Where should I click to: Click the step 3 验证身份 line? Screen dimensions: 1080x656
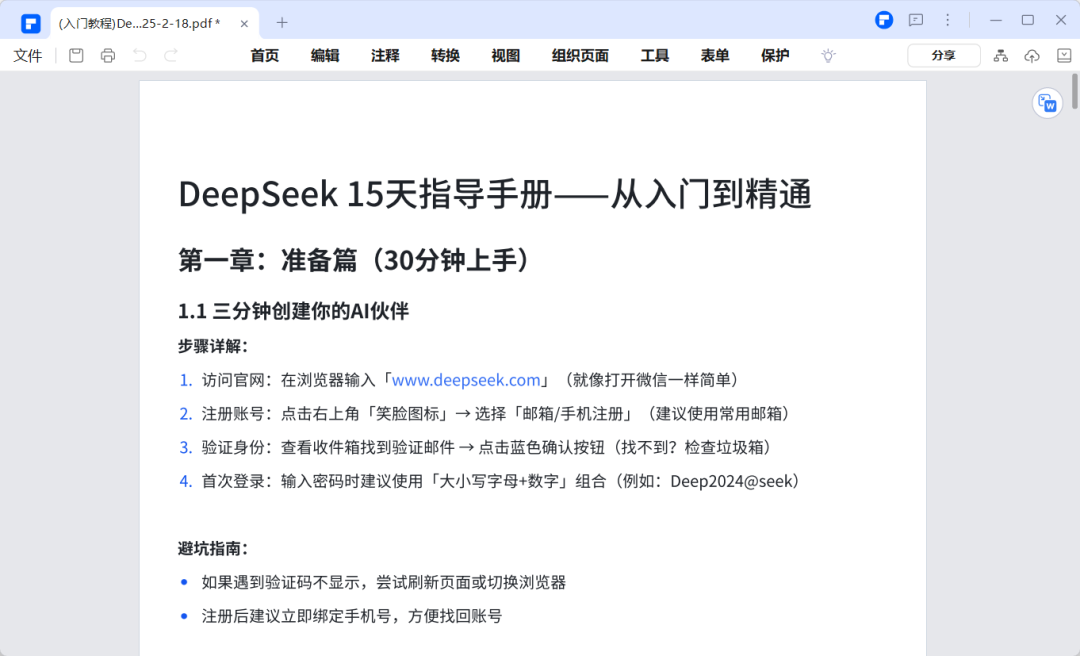point(477,448)
